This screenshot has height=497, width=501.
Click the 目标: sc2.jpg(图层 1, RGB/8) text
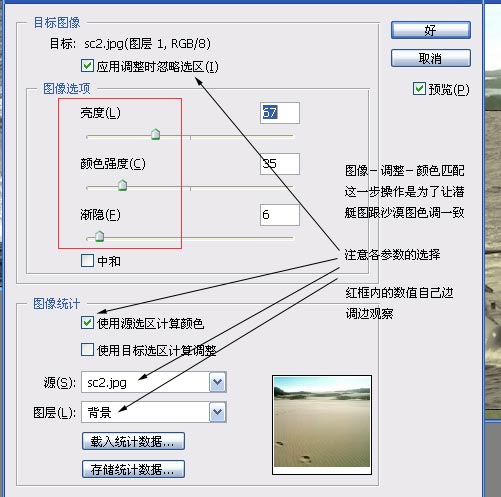[130, 44]
